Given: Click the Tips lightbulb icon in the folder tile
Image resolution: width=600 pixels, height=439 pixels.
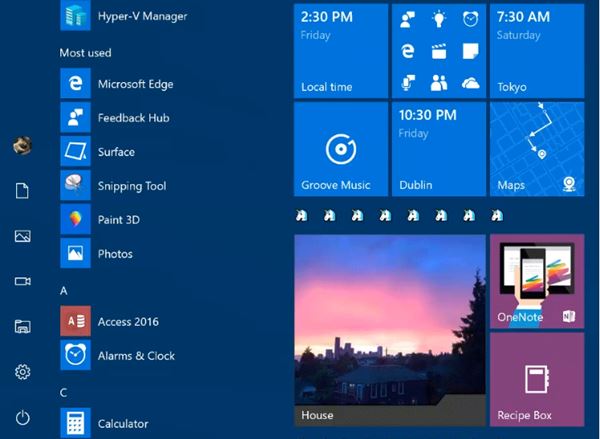Looking at the screenshot, I should (439, 19).
